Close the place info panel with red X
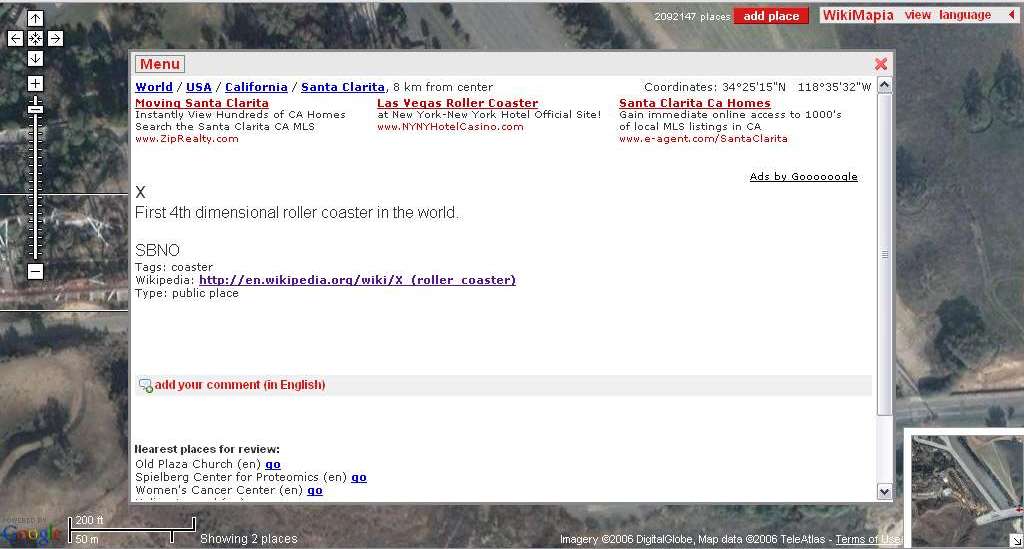The image size is (1024, 549). 881,64
